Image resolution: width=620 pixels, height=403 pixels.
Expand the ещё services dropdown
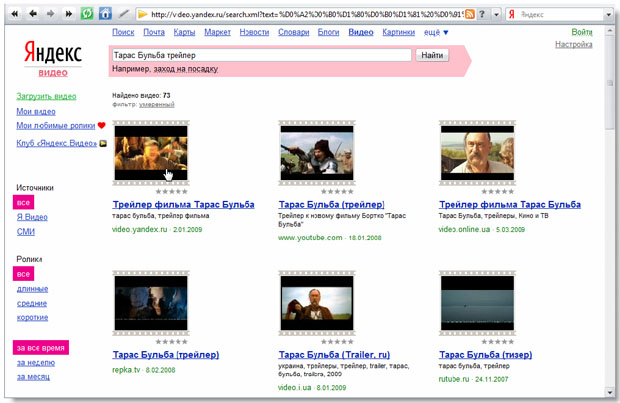[436, 32]
